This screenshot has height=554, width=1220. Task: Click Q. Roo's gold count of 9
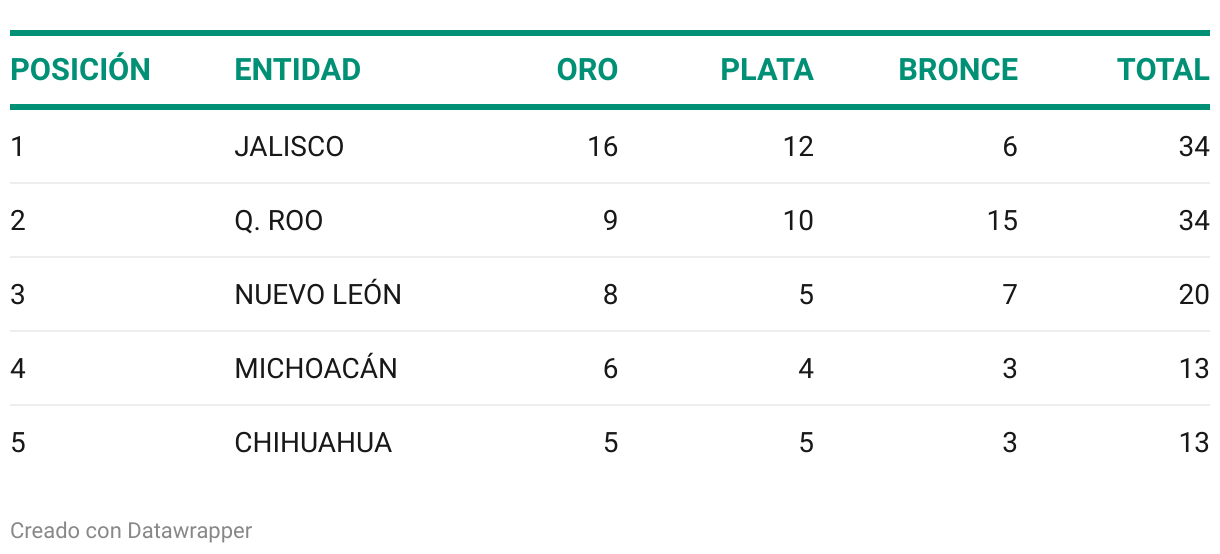point(610,221)
